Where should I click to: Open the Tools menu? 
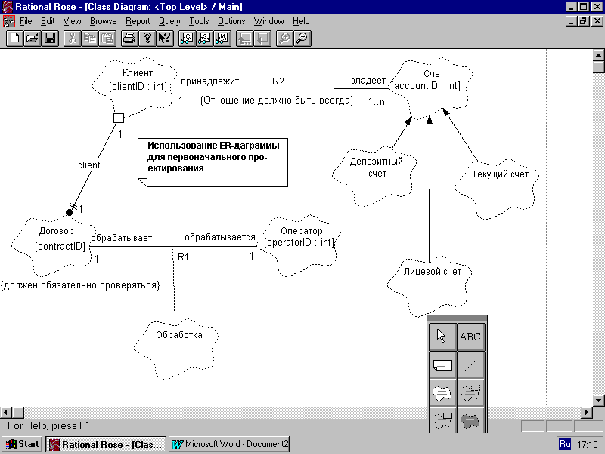click(199, 20)
